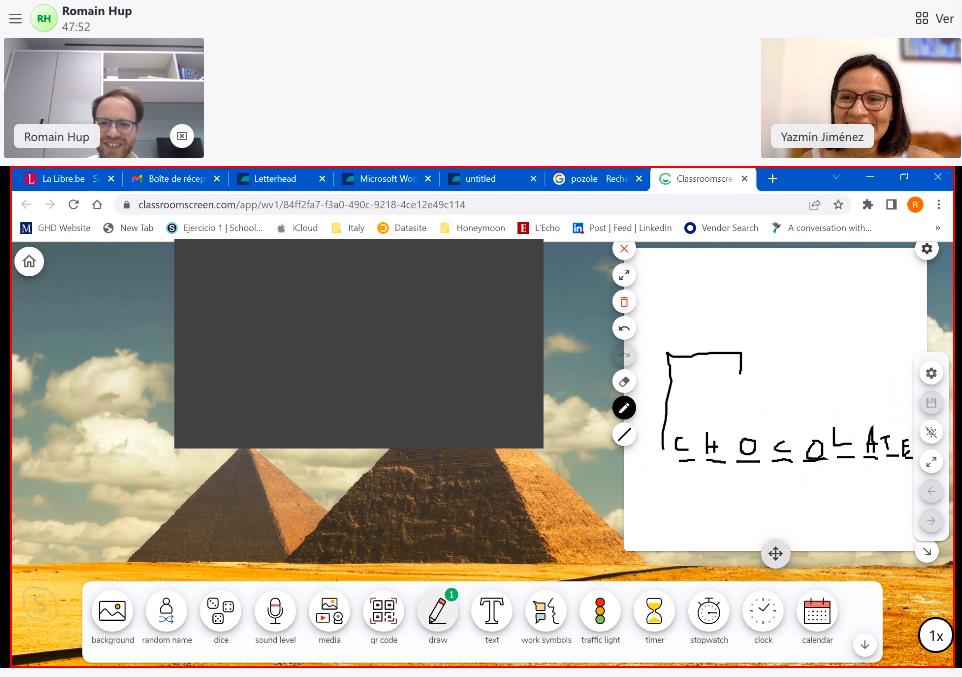Toggle the straight line drawing tool

click(624, 434)
